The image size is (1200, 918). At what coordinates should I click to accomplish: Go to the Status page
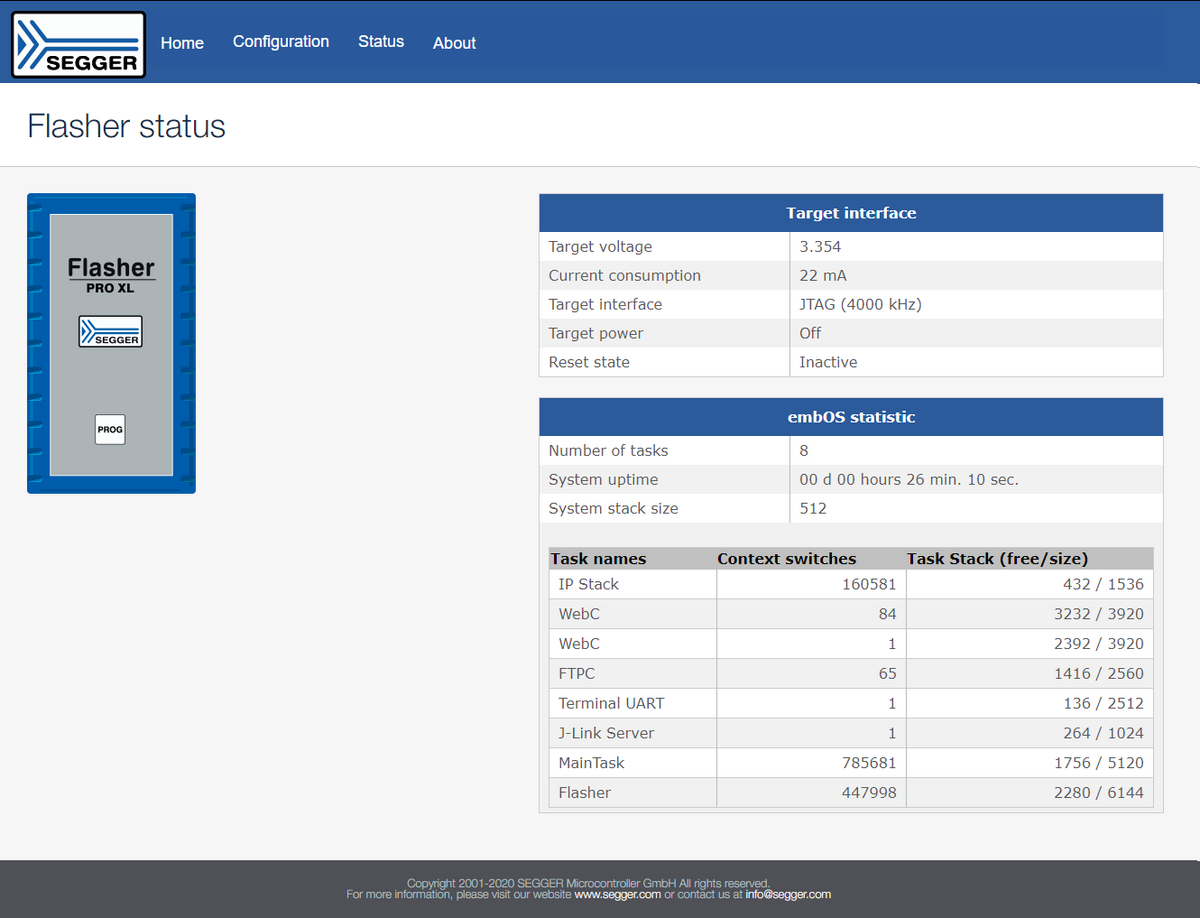[x=381, y=42]
